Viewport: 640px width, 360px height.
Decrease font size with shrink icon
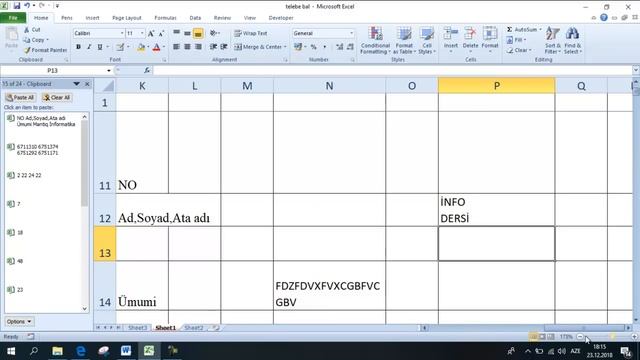tap(161, 33)
